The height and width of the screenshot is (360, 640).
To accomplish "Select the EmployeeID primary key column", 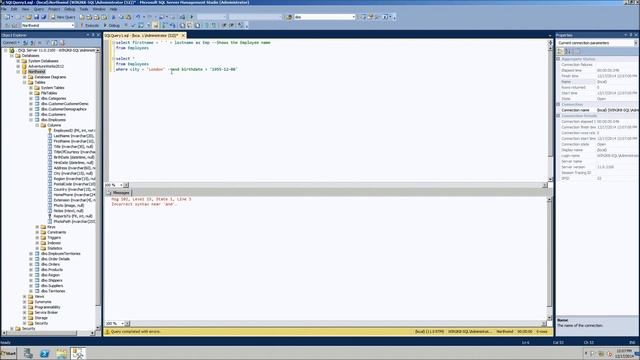I will point(74,130).
